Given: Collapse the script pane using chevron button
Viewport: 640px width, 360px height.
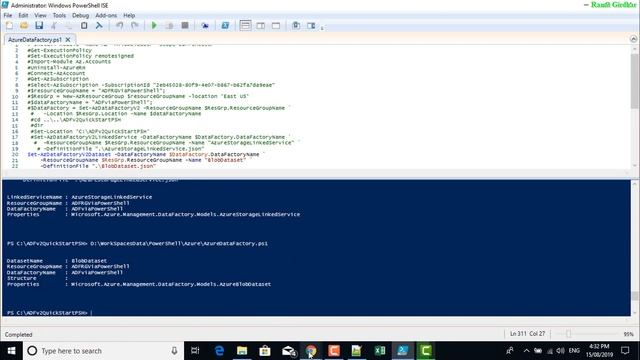Looking at the screenshot, I should coord(633,39).
